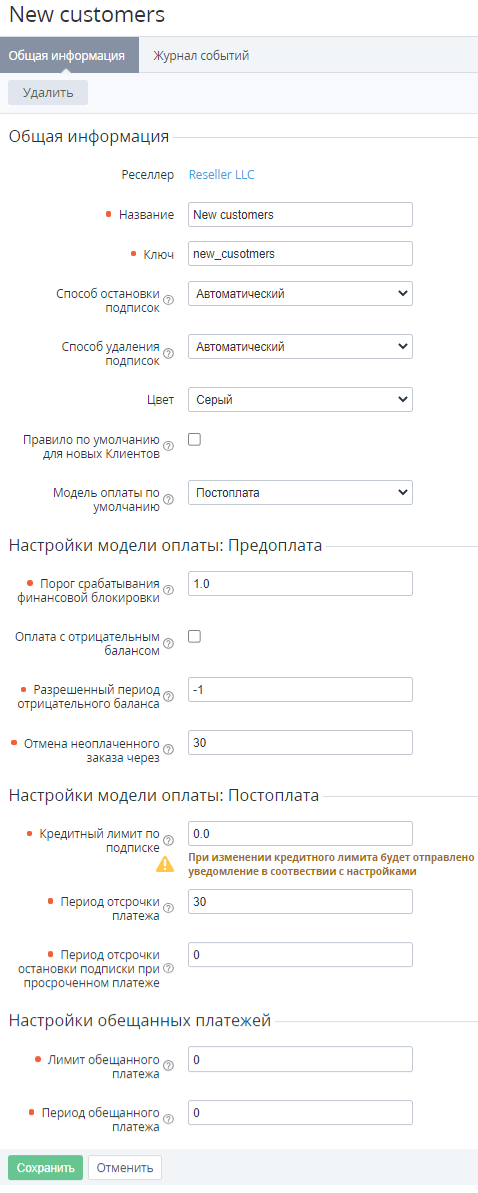Open the Reseller LLC link

click(221, 175)
